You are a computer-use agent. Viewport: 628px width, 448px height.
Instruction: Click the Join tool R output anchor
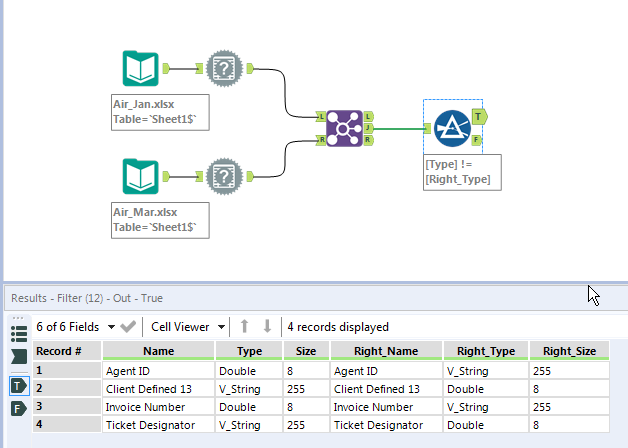pyautogui.click(x=368, y=140)
